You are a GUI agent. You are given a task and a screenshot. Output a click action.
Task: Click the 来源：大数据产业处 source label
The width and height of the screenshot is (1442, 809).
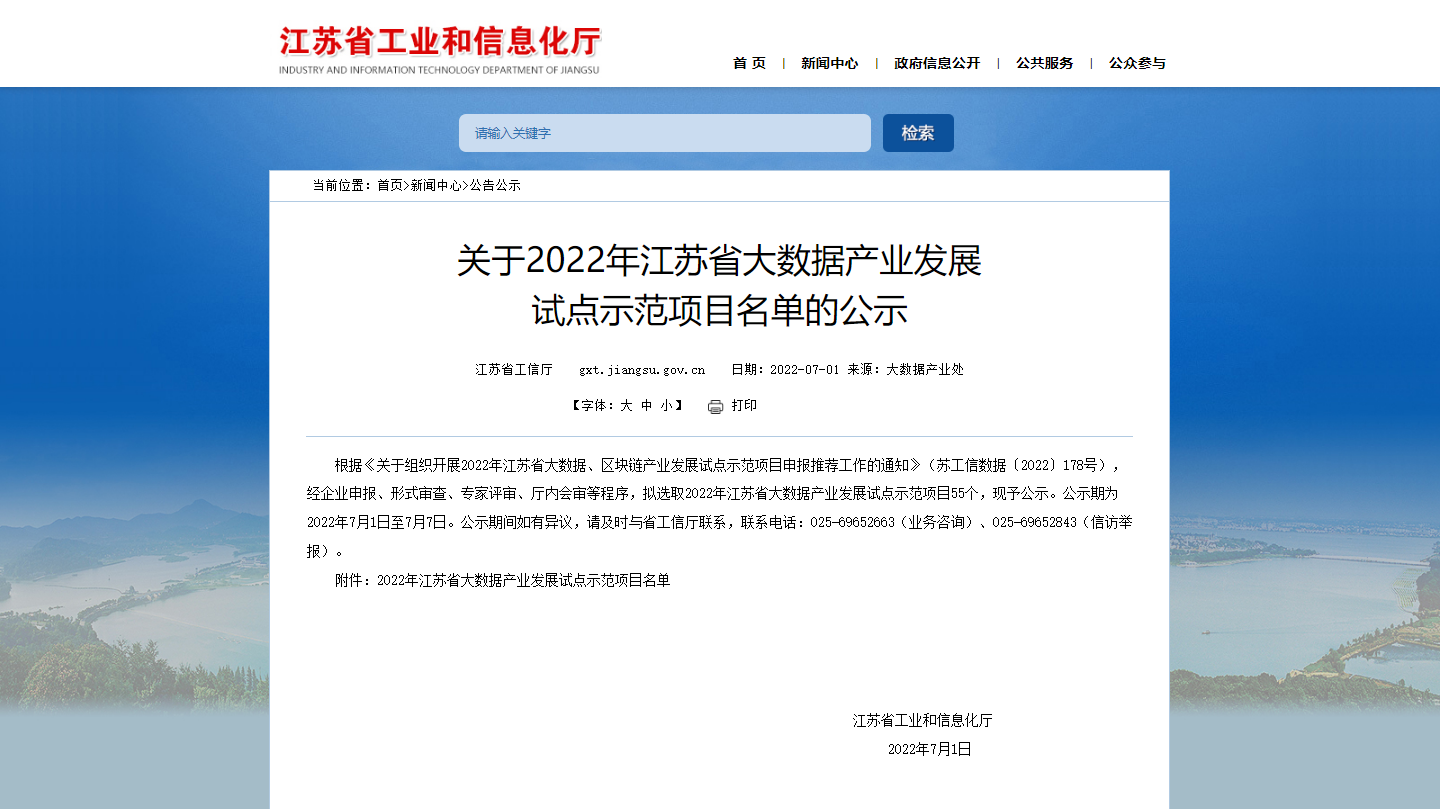[905, 370]
